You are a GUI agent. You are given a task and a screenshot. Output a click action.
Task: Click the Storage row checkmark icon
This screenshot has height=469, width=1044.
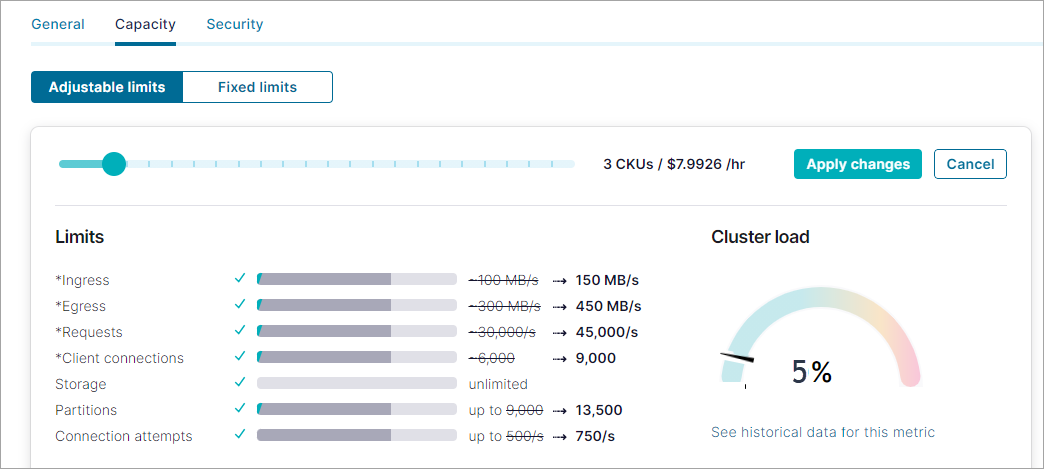(x=240, y=383)
